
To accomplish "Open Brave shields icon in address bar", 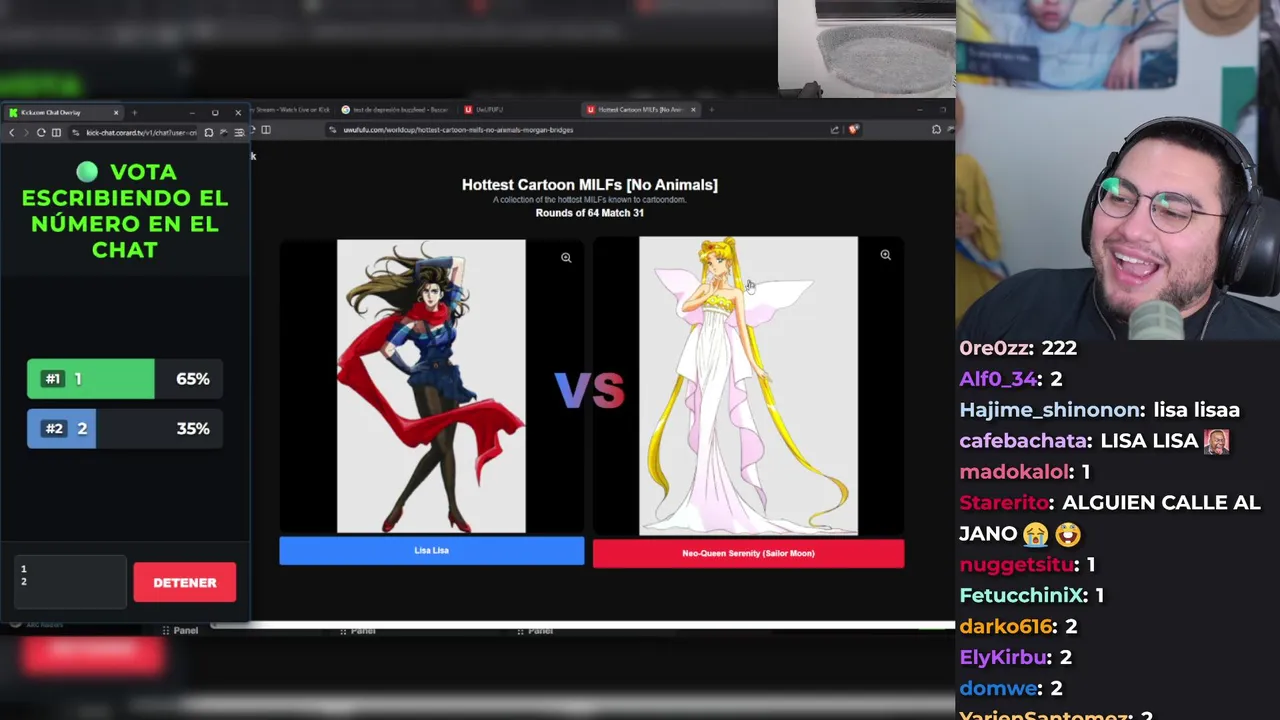I will point(853,129).
